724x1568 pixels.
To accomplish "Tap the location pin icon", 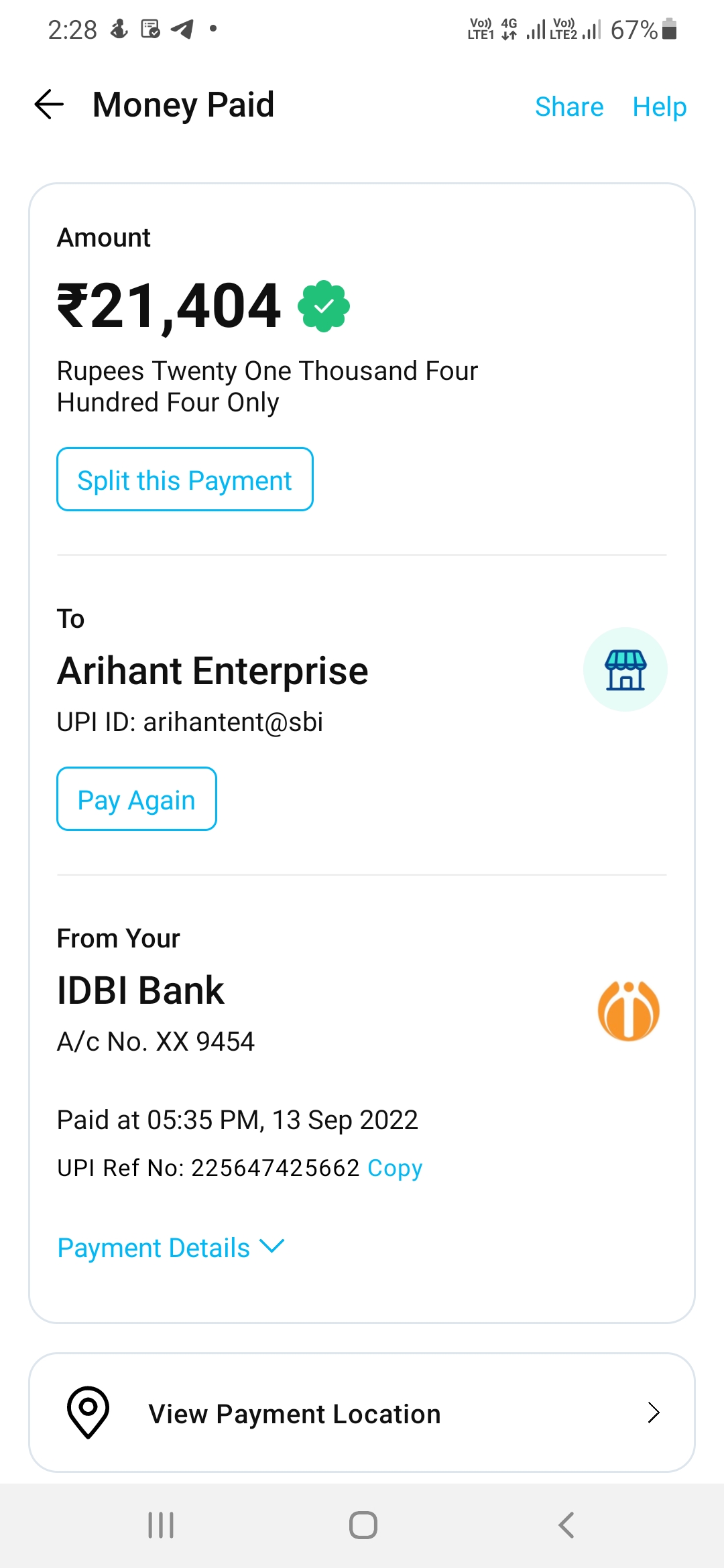I will tap(88, 1412).
